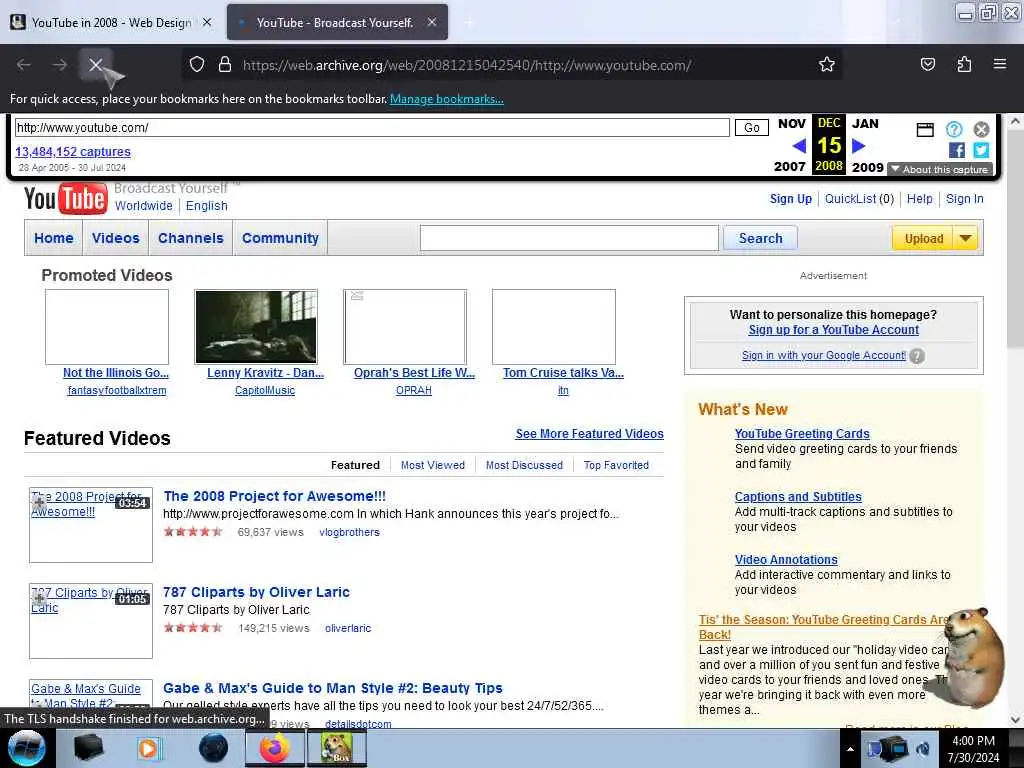Open the Firefox hamburger application menu
Viewport: 1024px width, 768px height.
tap(999, 64)
